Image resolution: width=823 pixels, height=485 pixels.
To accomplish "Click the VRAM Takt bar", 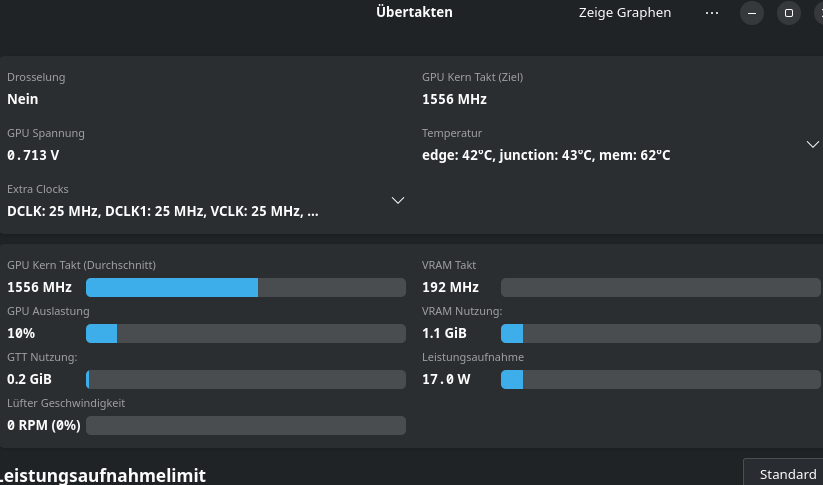I will click(660, 288).
